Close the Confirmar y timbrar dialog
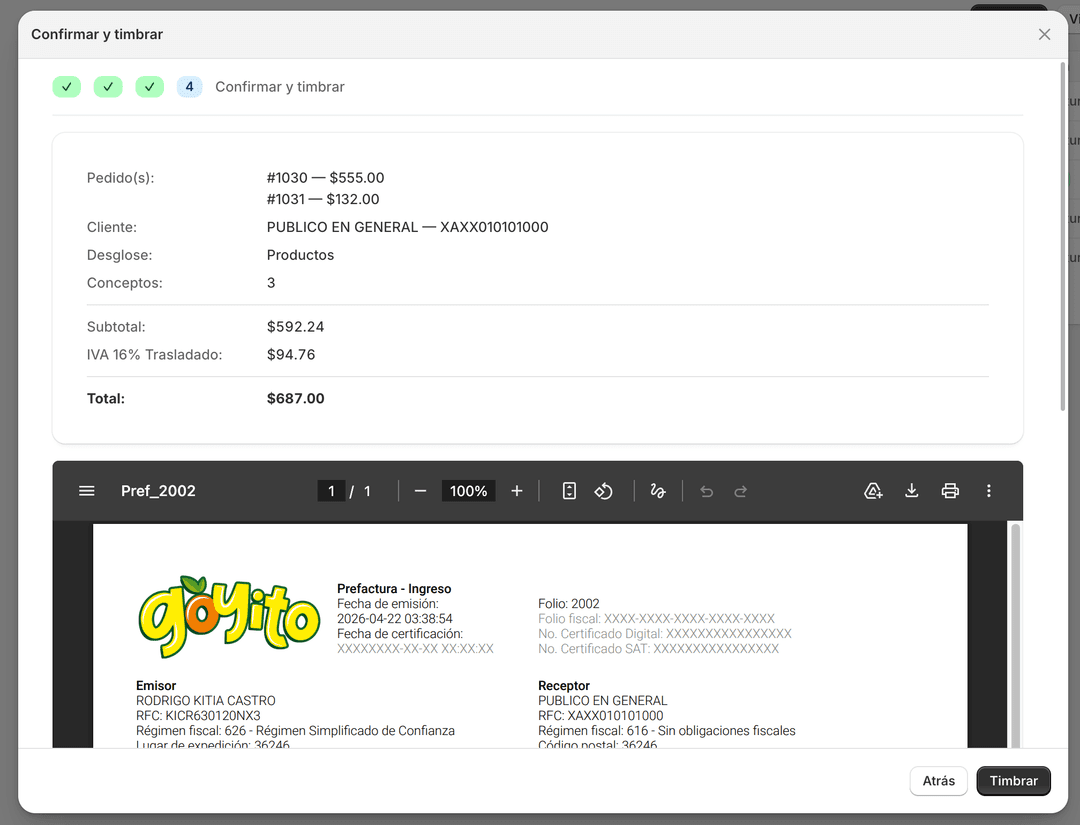Screen dimensions: 1080x825 click(x=1044, y=34)
